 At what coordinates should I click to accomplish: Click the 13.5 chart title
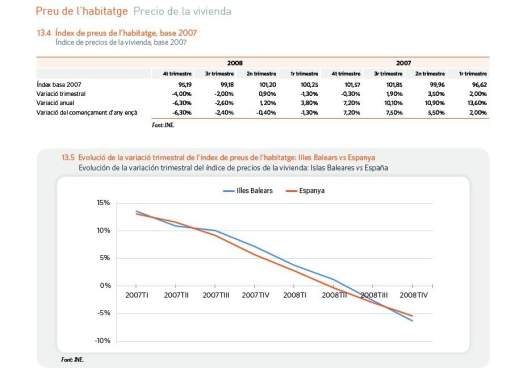pyautogui.click(x=218, y=157)
